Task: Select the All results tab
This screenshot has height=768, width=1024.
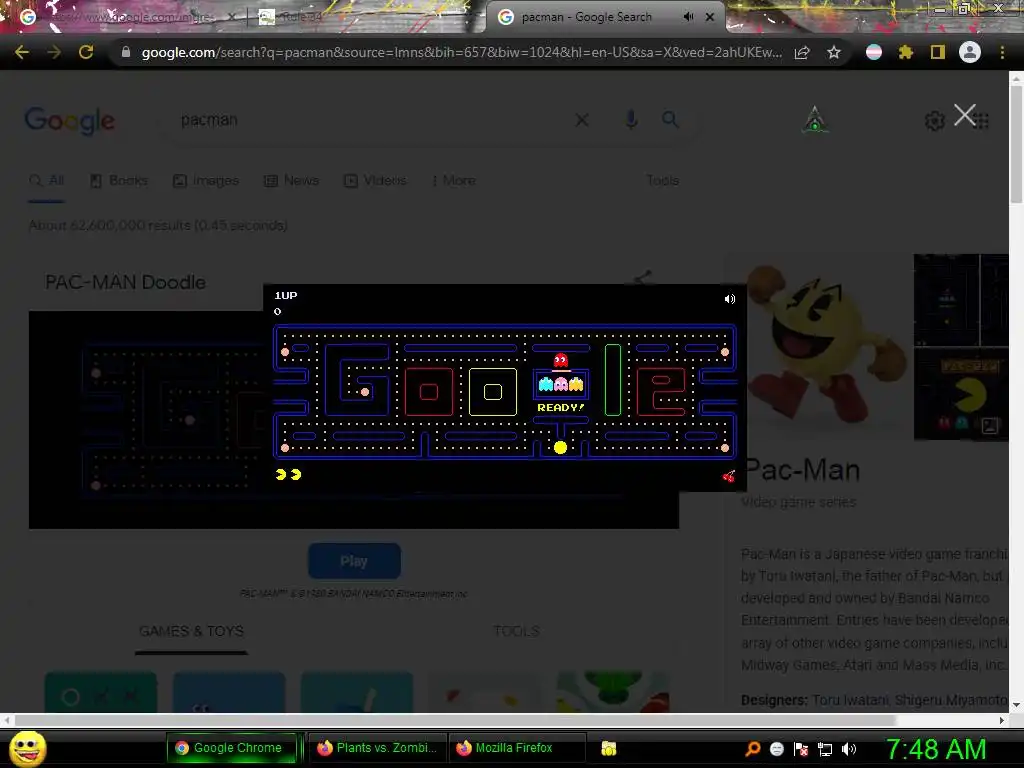Action: tap(47, 180)
